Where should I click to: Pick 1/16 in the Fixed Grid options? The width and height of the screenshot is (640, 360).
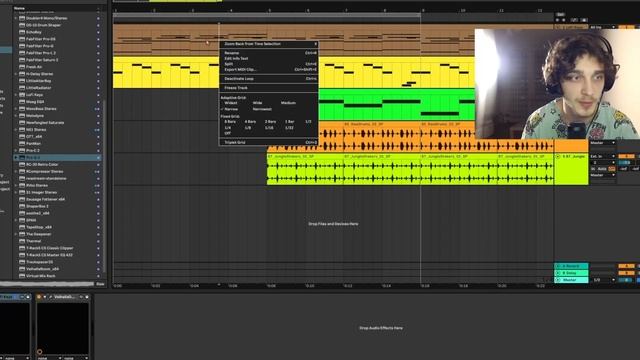click(269, 128)
